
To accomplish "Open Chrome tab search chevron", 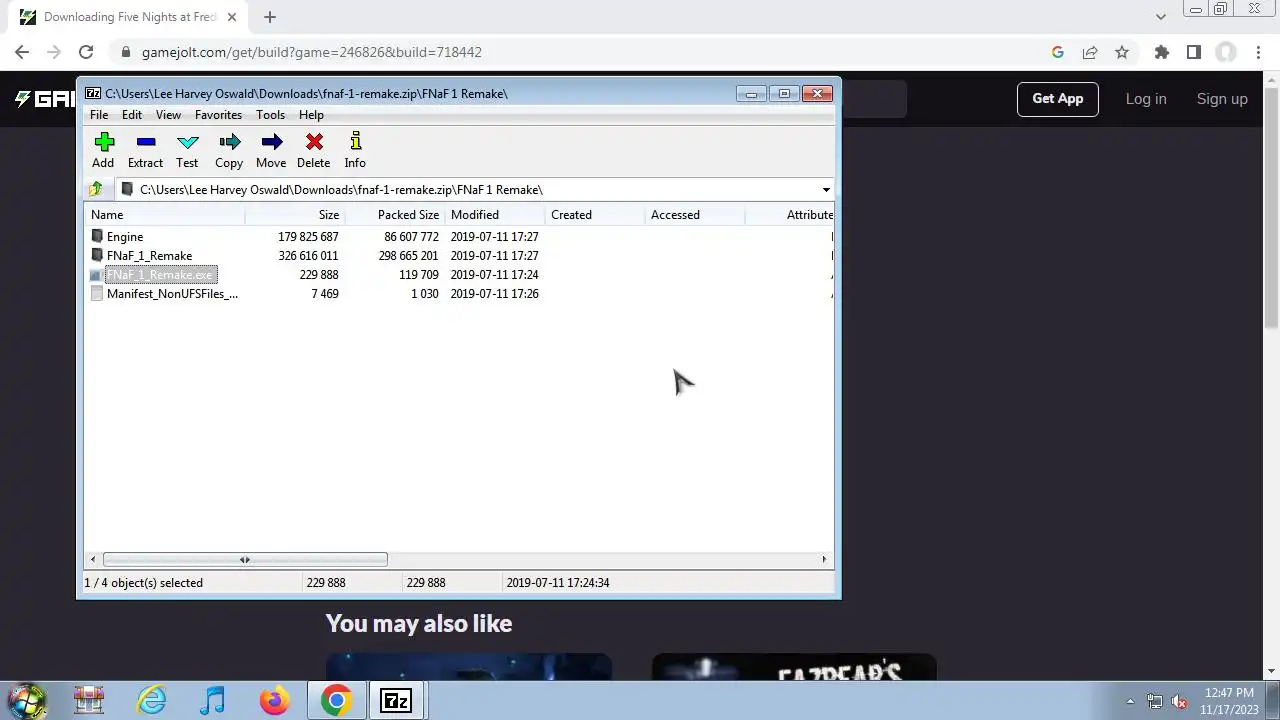I will tap(1161, 17).
